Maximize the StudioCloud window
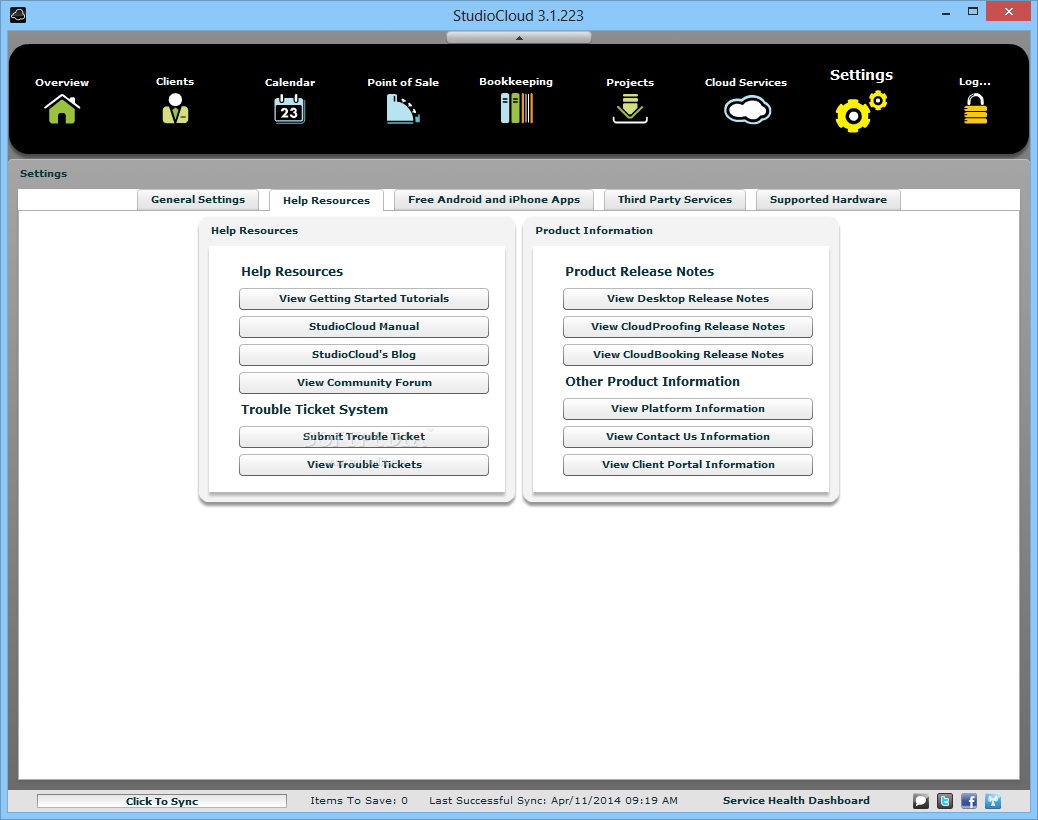 pos(972,12)
